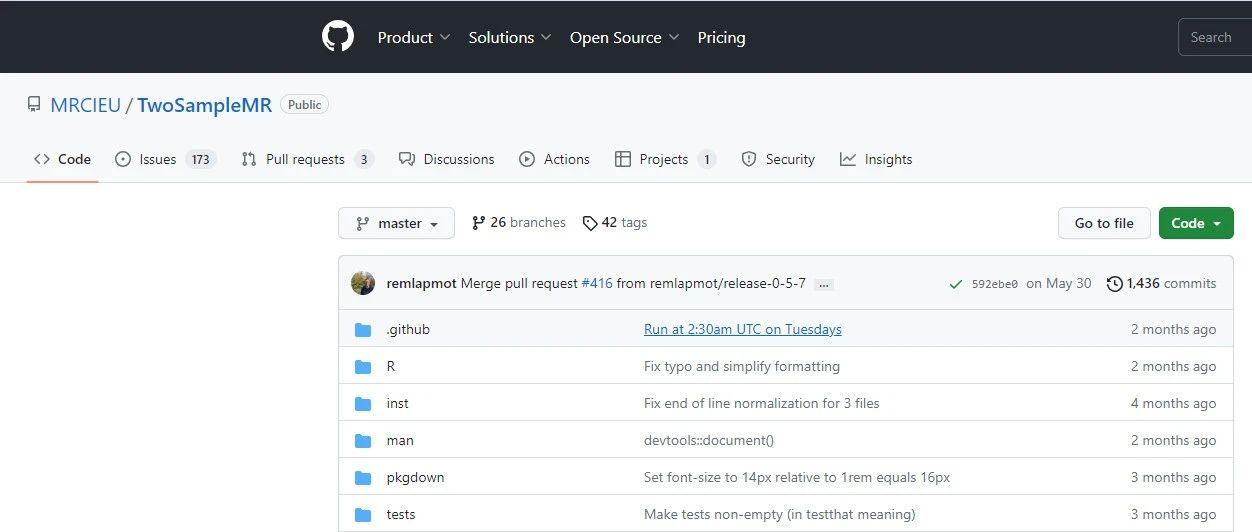Click the tags icon next to 42 tags
This screenshot has width=1252, height=532.
(x=590, y=223)
